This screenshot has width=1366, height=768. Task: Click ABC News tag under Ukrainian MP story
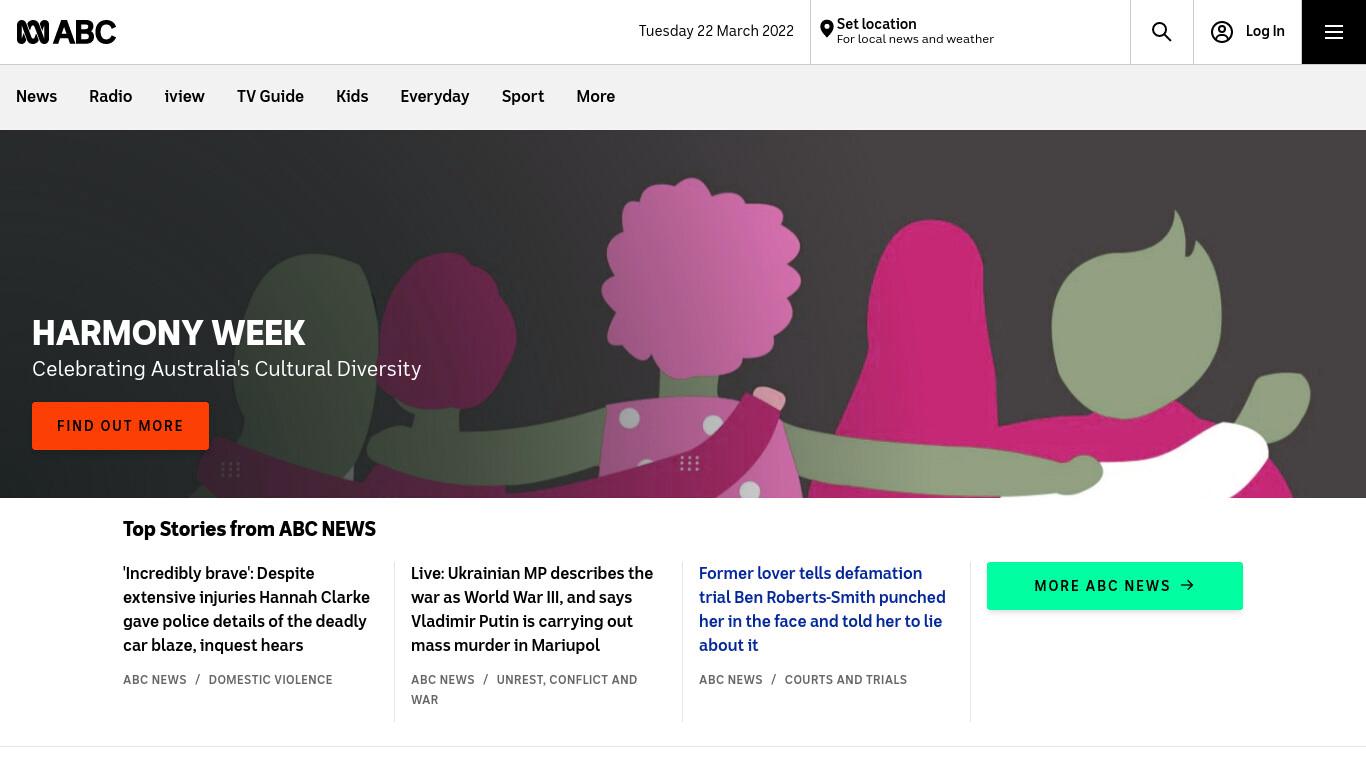click(x=443, y=680)
